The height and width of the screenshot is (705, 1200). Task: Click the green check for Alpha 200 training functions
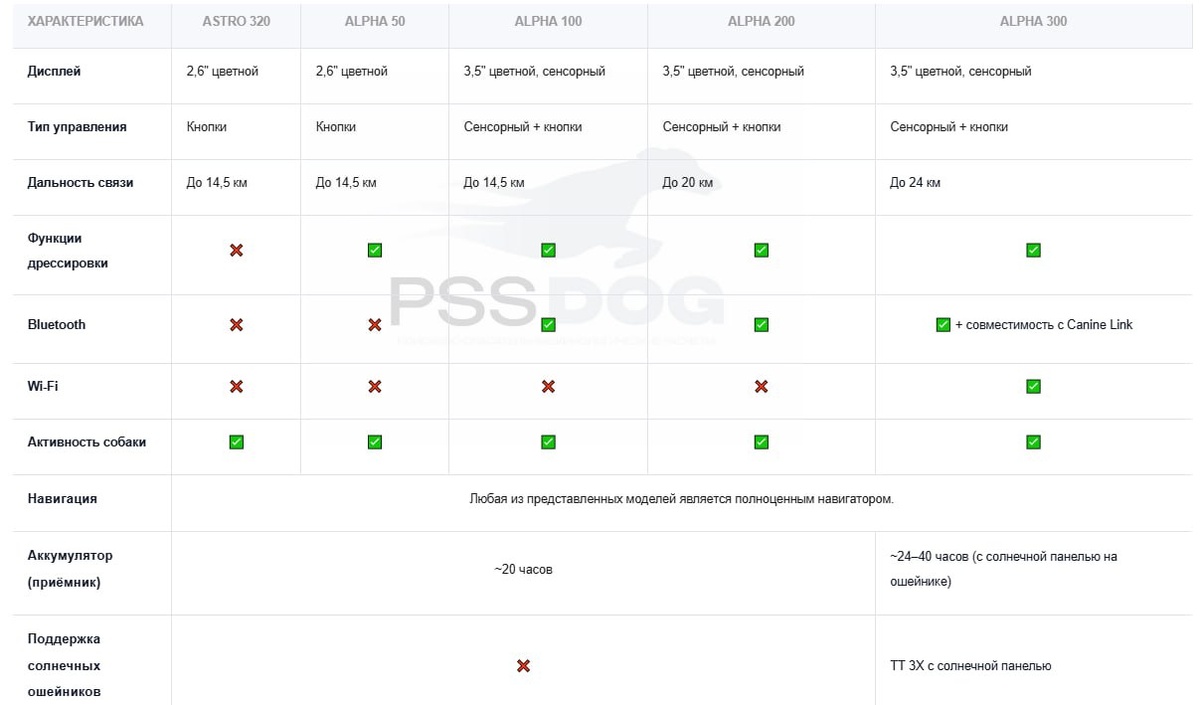pyautogui.click(x=761, y=250)
